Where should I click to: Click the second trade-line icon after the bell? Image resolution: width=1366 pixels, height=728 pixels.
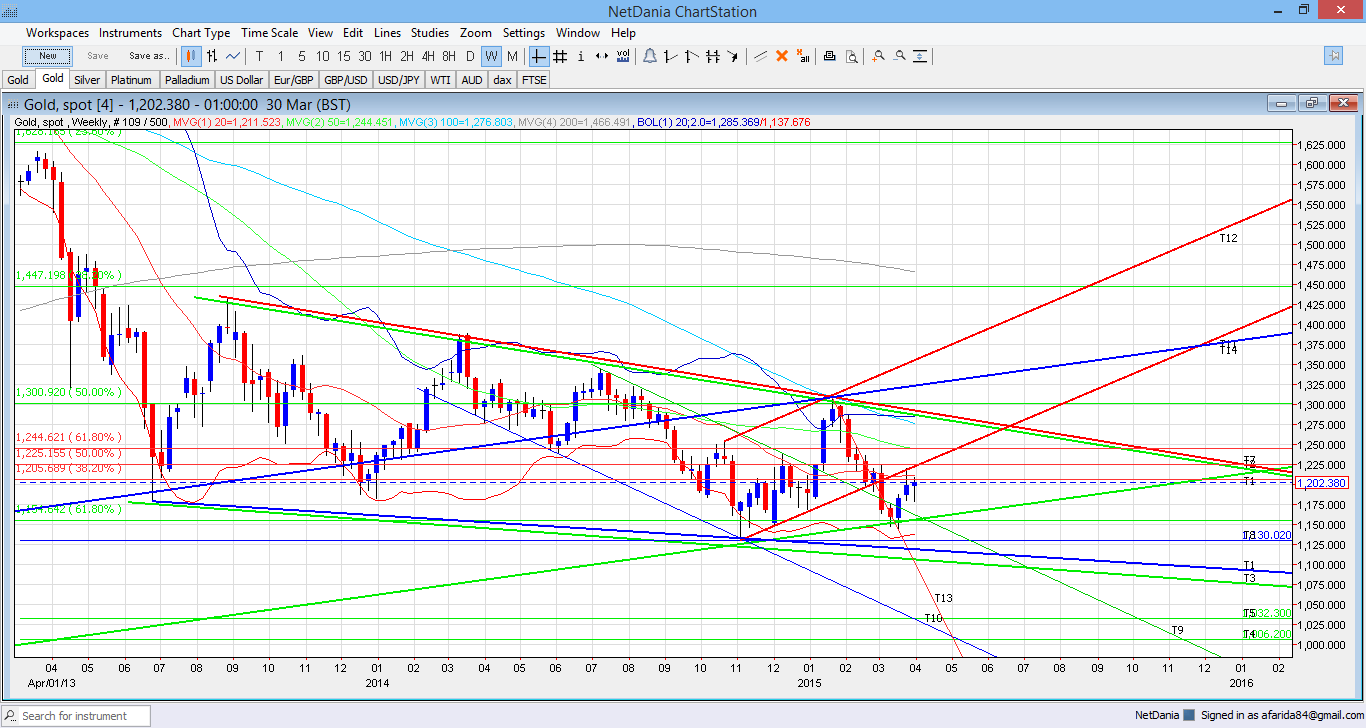click(x=692, y=56)
